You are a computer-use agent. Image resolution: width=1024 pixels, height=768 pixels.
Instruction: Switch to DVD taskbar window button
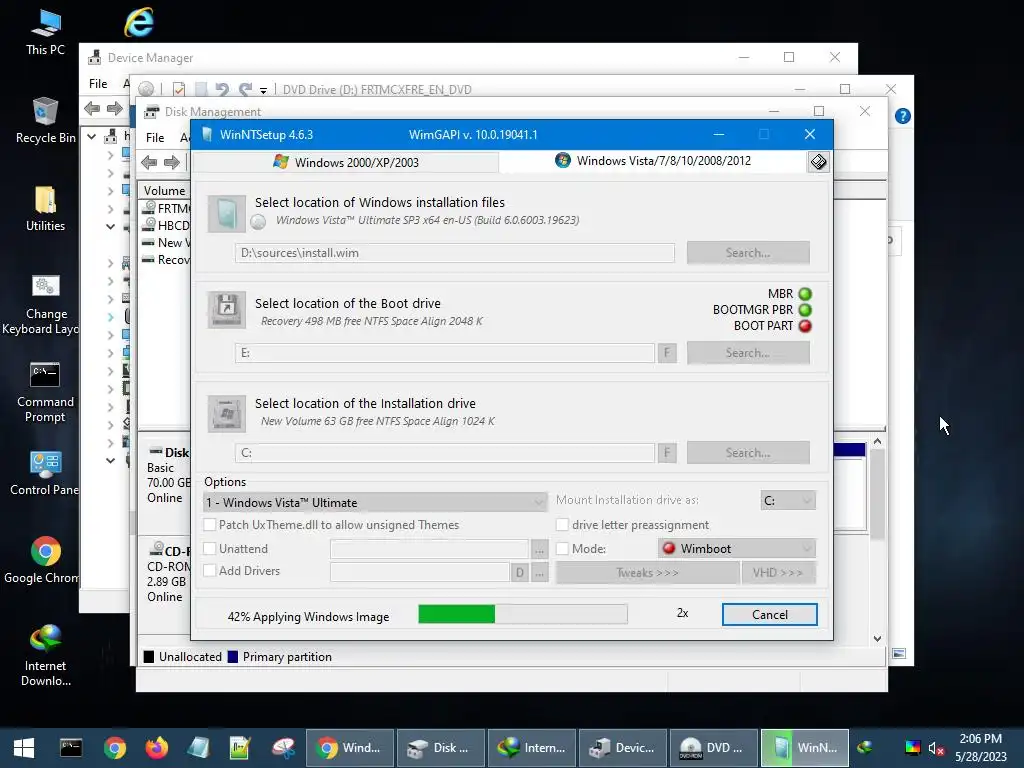(x=714, y=748)
